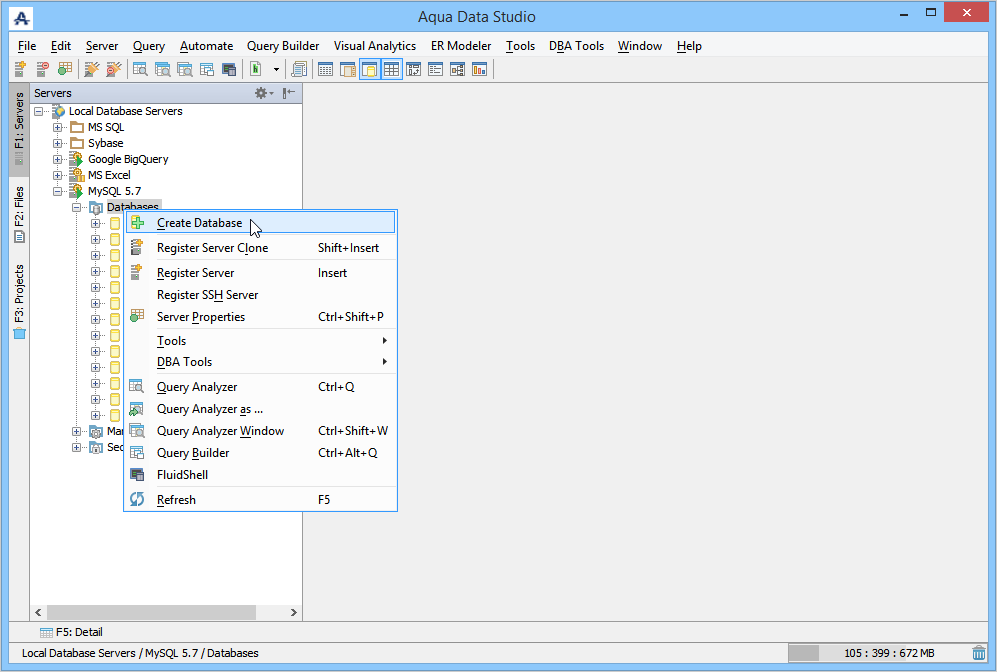
Task: Toggle the highlighted grid view toolbar button
Action: point(392,69)
